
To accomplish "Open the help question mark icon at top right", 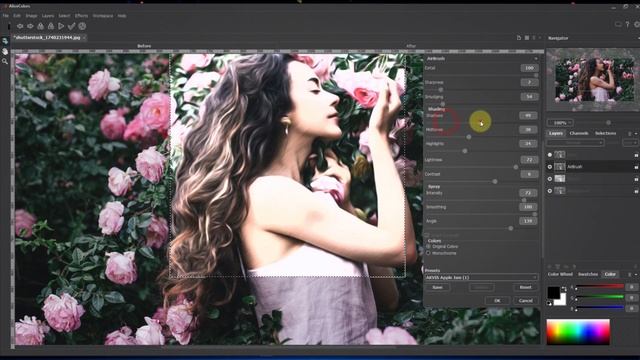I will (x=627, y=25).
